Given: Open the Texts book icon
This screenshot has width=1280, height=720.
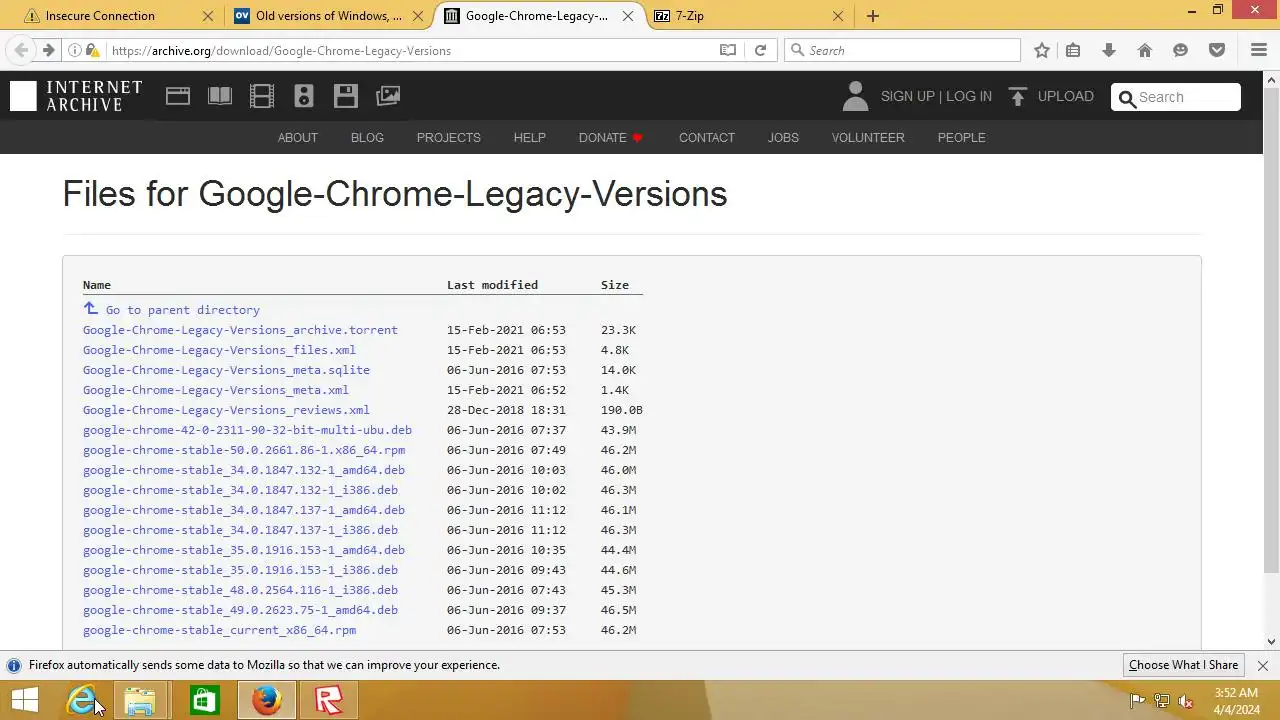Looking at the screenshot, I should click(x=220, y=96).
